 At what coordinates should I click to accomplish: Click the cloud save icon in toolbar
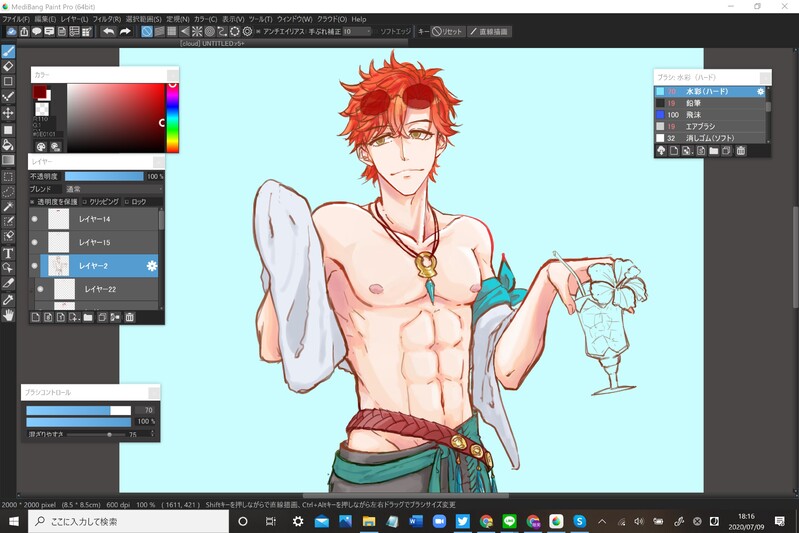[11, 32]
